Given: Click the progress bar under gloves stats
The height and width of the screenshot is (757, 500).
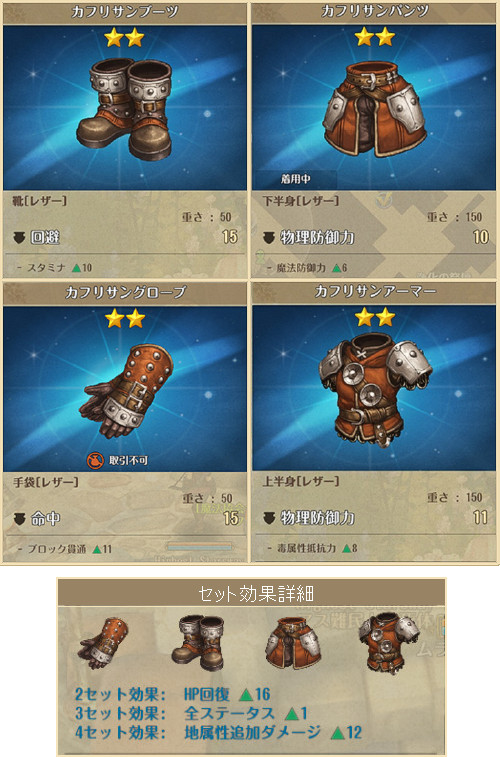Looking at the screenshot, I should [199, 547].
